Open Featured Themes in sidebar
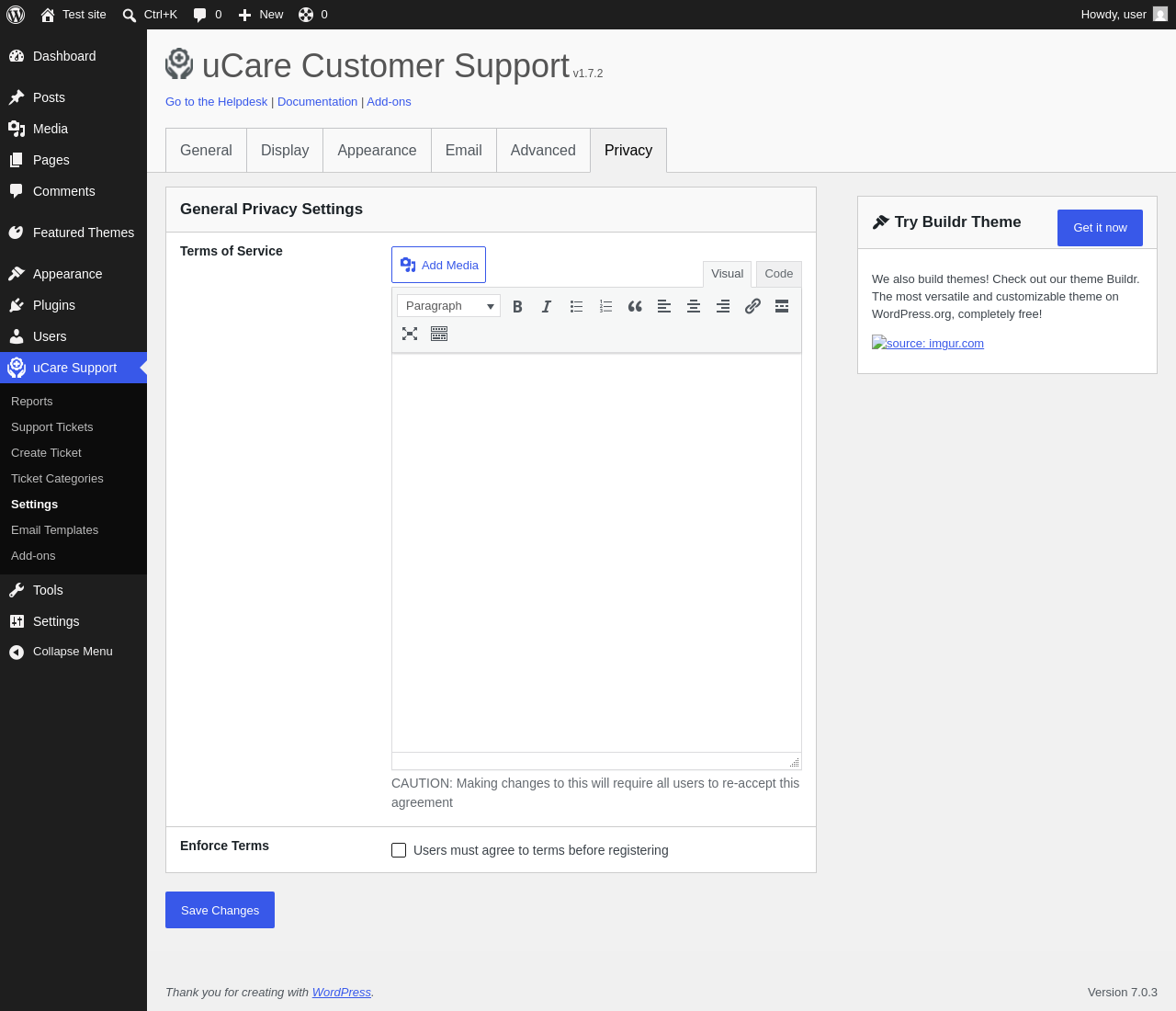The height and width of the screenshot is (1011, 1176). click(x=73, y=233)
